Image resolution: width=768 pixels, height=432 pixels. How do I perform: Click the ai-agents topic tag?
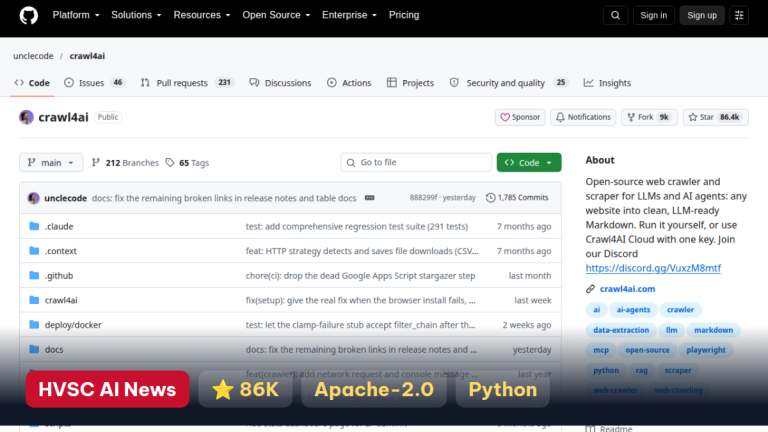pyautogui.click(x=633, y=310)
